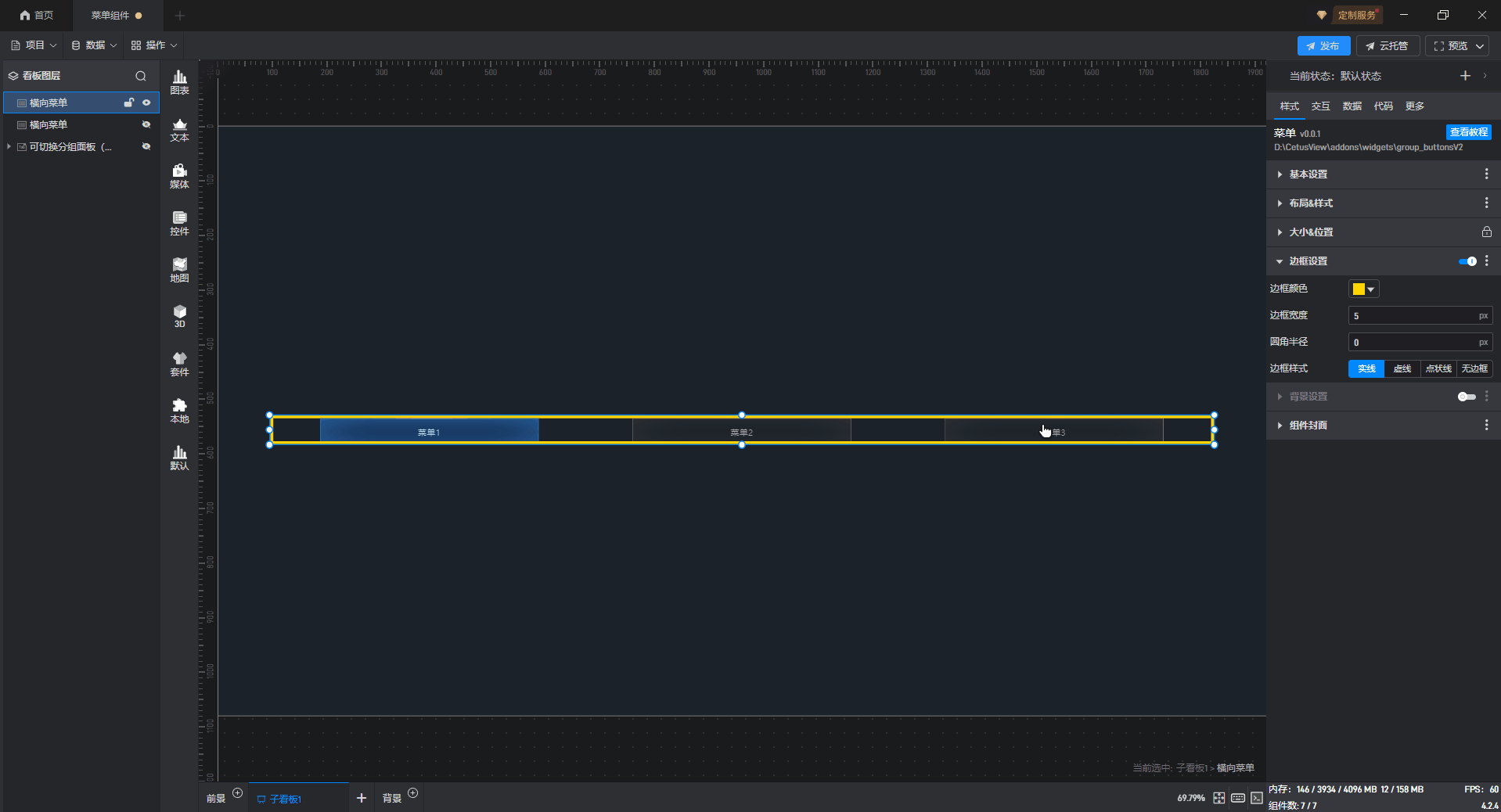Turn on the 背景设置 switch
The image size is (1501, 812).
(x=1467, y=397)
